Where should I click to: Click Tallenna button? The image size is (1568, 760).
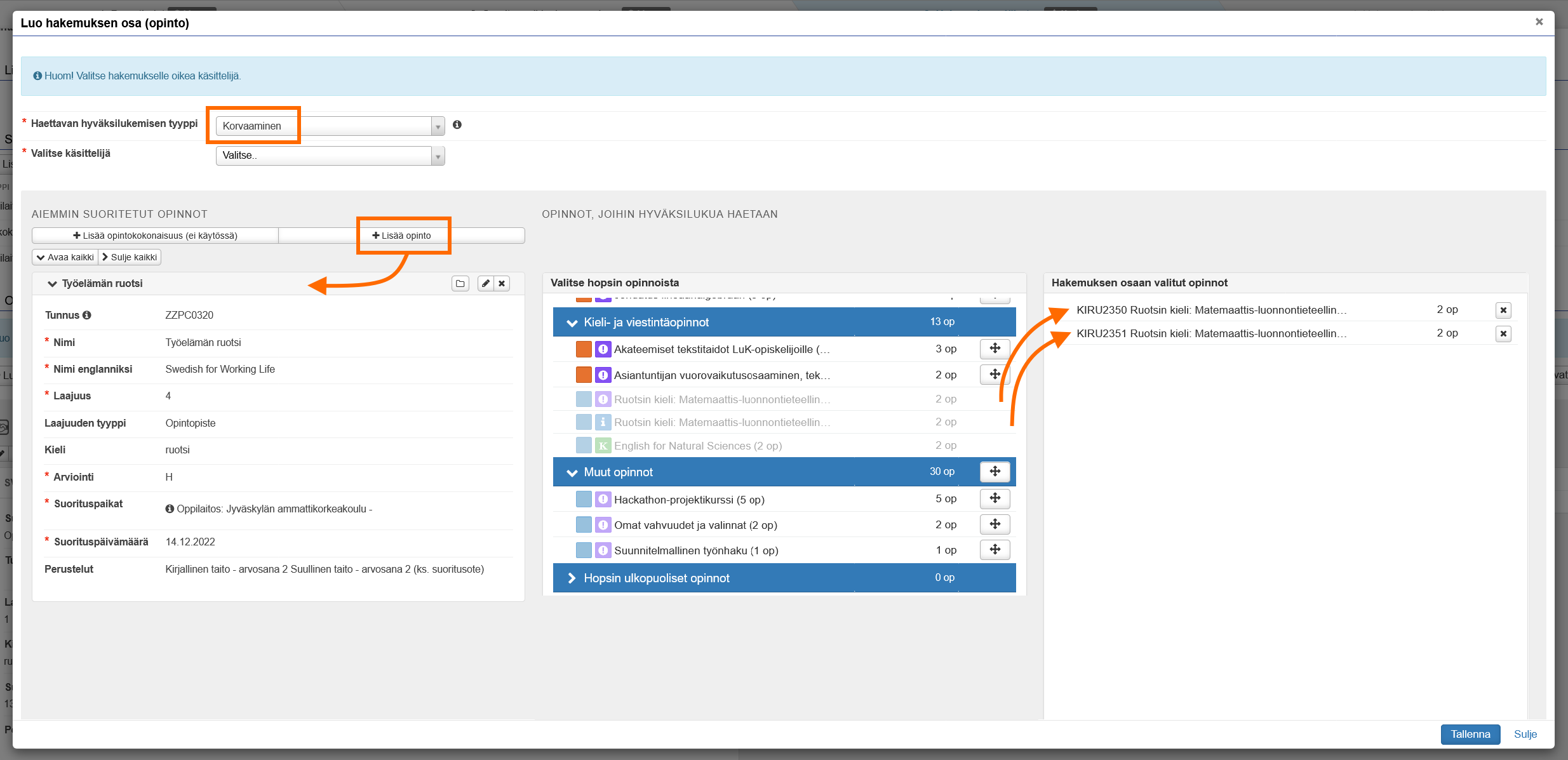pyautogui.click(x=1470, y=734)
